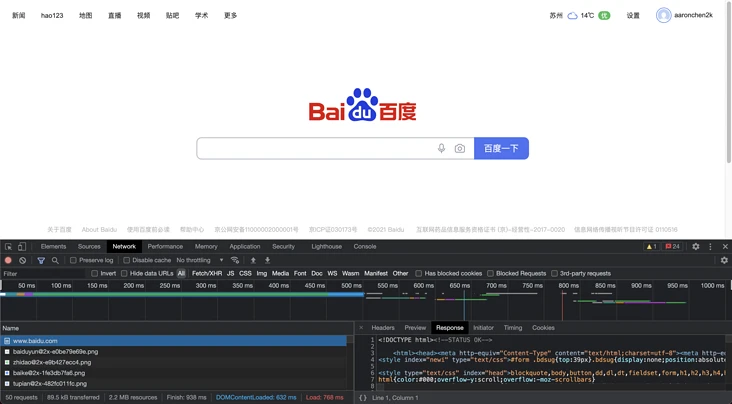This screenshot has width=732, height=404.
Task: Select the zhidao@2x-e9b427ecc4.png request
Action: [x=174, y=362]
